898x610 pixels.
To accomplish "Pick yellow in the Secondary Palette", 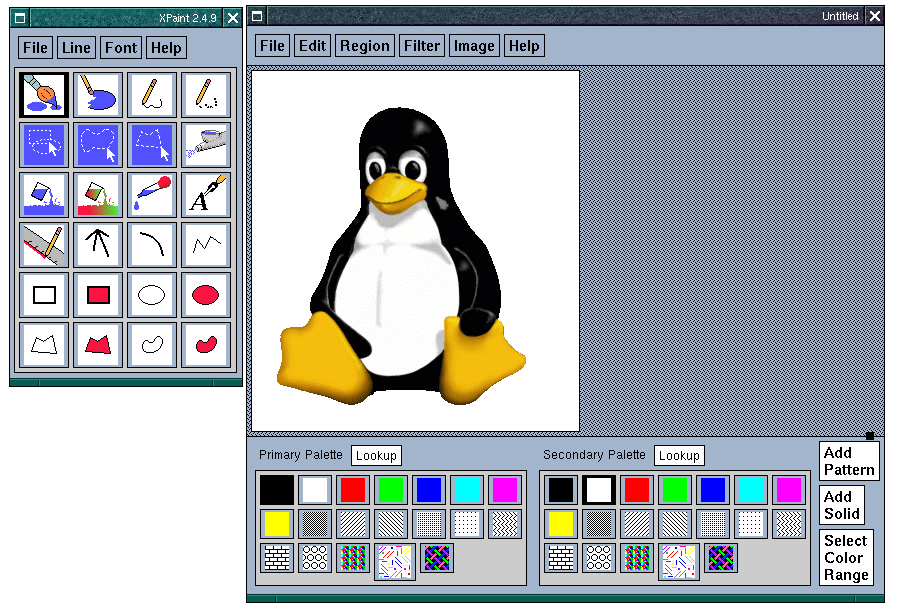I will 561,524.
